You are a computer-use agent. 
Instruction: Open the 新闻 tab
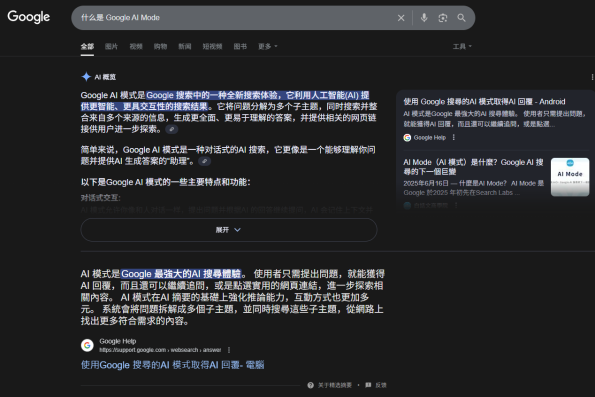tap(185, 46)
